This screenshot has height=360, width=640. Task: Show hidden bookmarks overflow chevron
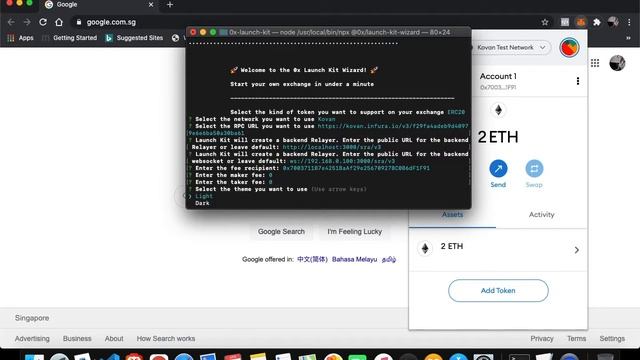pos(629,38)
